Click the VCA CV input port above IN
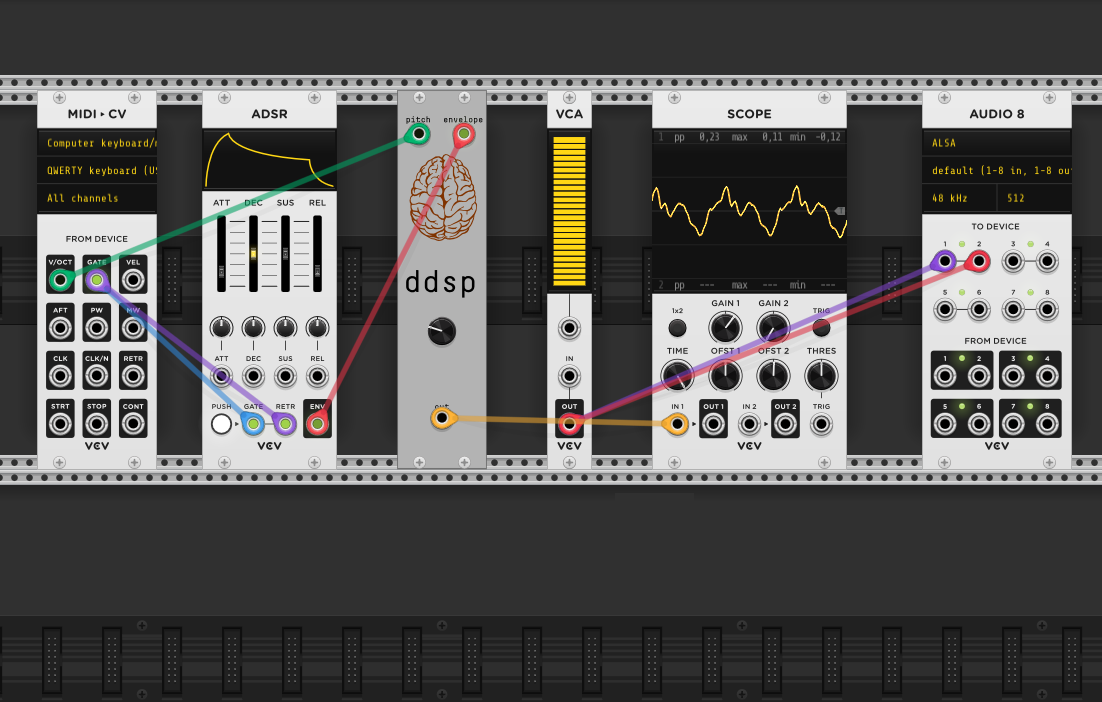The width and height of the screenshot is (1102, 702). pyautogui.click(x=569, y=327)
